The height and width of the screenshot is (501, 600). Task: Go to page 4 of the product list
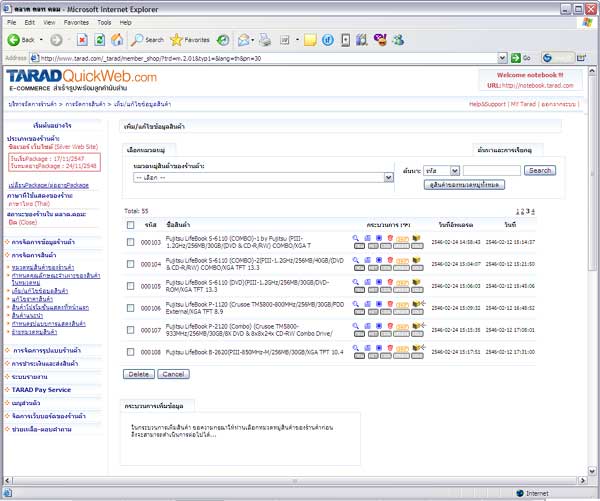(533, 211)
